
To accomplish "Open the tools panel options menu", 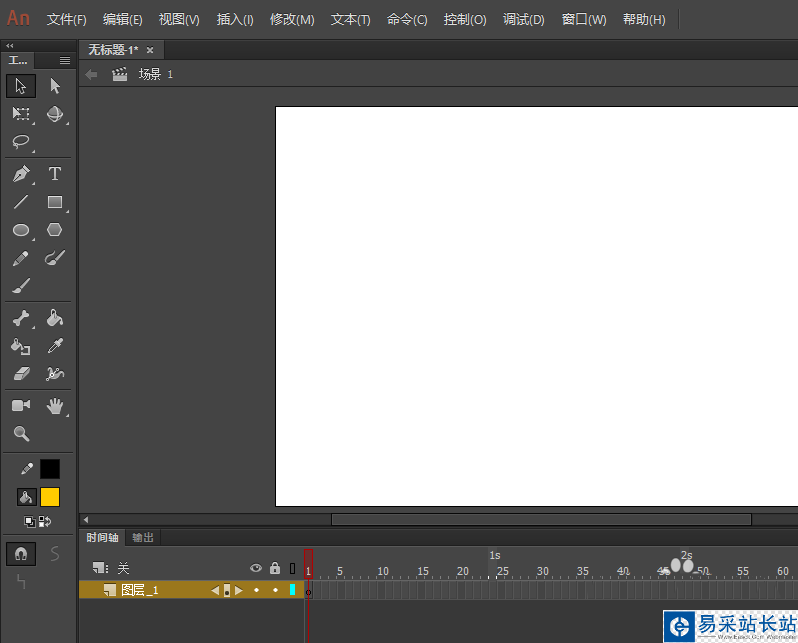I will point(65,61).
